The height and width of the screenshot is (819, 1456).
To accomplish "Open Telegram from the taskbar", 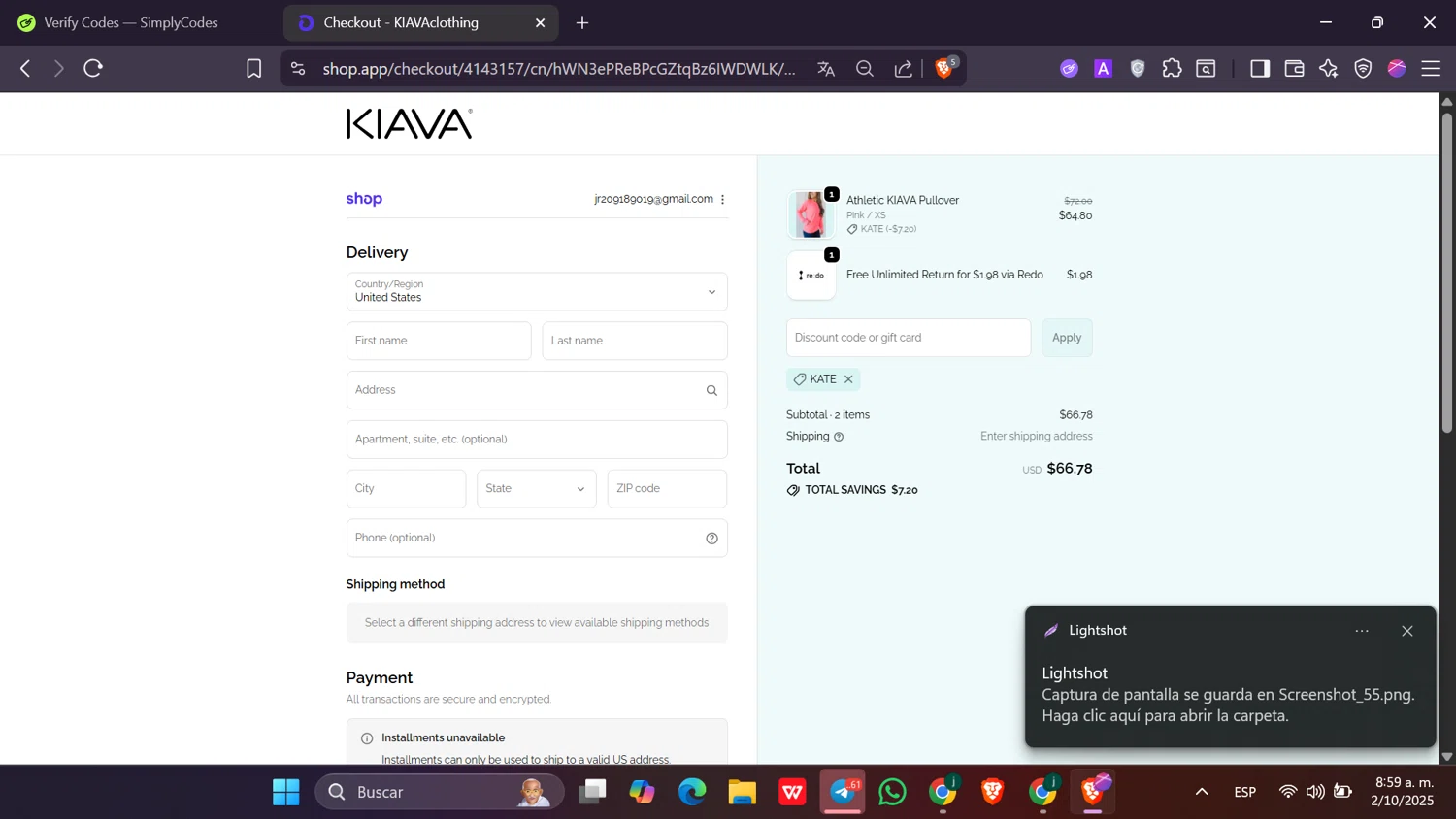I will 843,792.
